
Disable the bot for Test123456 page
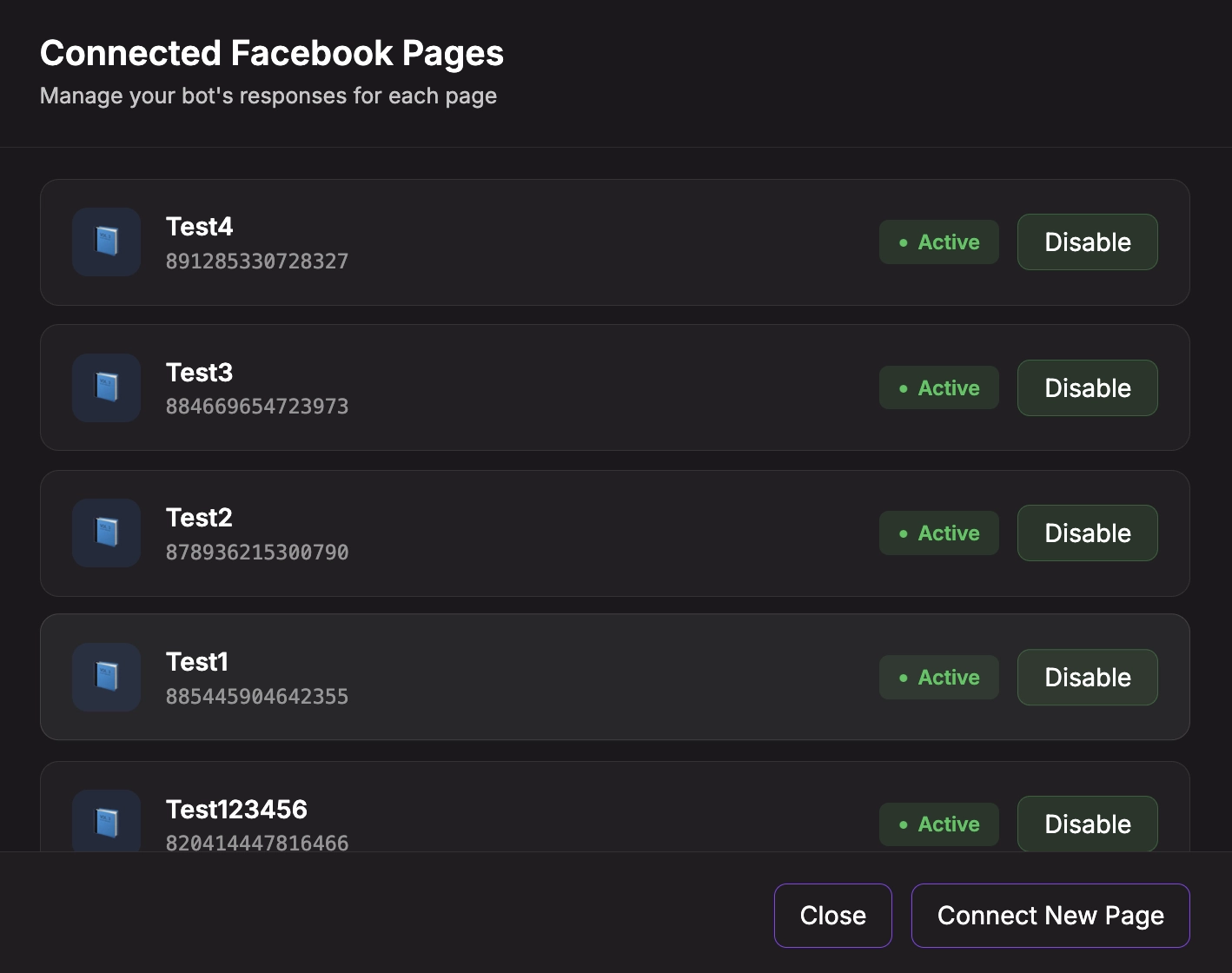point(1087,824)
